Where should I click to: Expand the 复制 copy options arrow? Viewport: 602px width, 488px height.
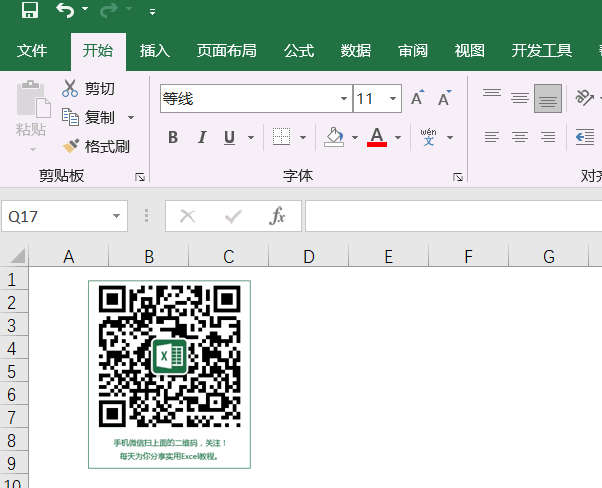(131, 117)
